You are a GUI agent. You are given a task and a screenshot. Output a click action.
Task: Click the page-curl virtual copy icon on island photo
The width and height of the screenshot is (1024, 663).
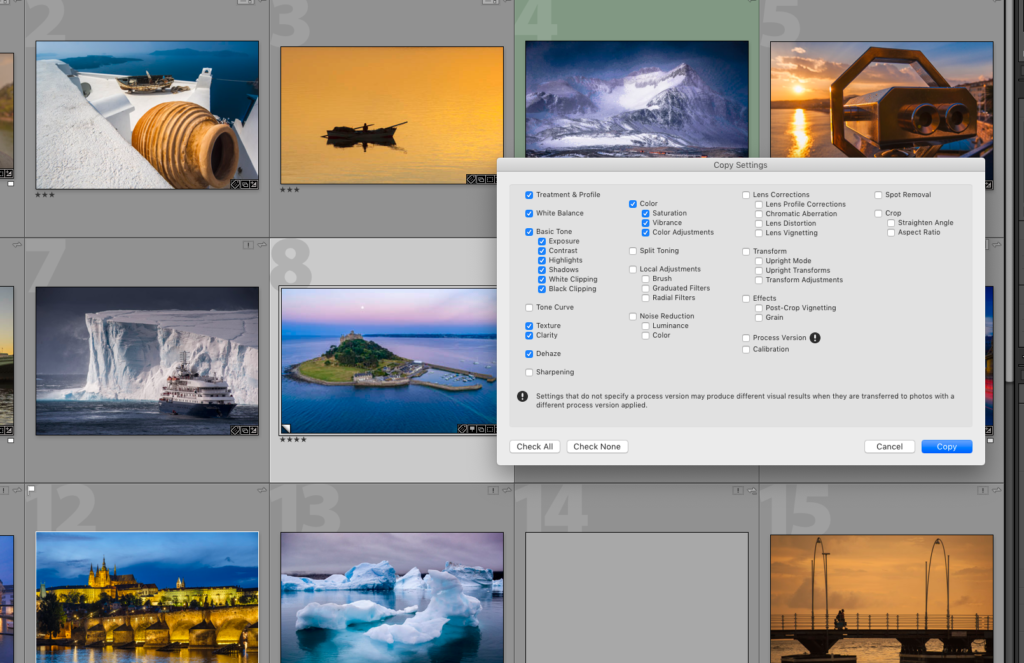tap(288, 427)
